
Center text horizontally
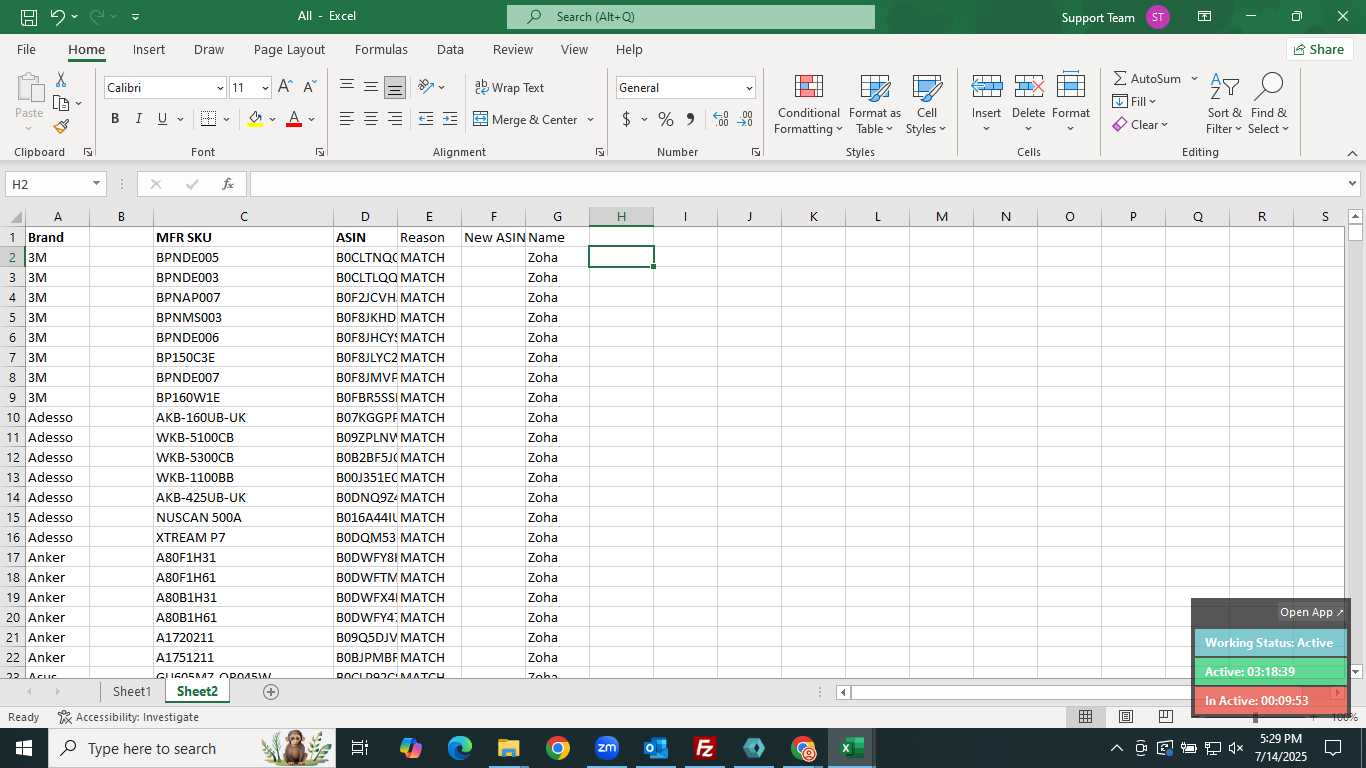[371, 119]
